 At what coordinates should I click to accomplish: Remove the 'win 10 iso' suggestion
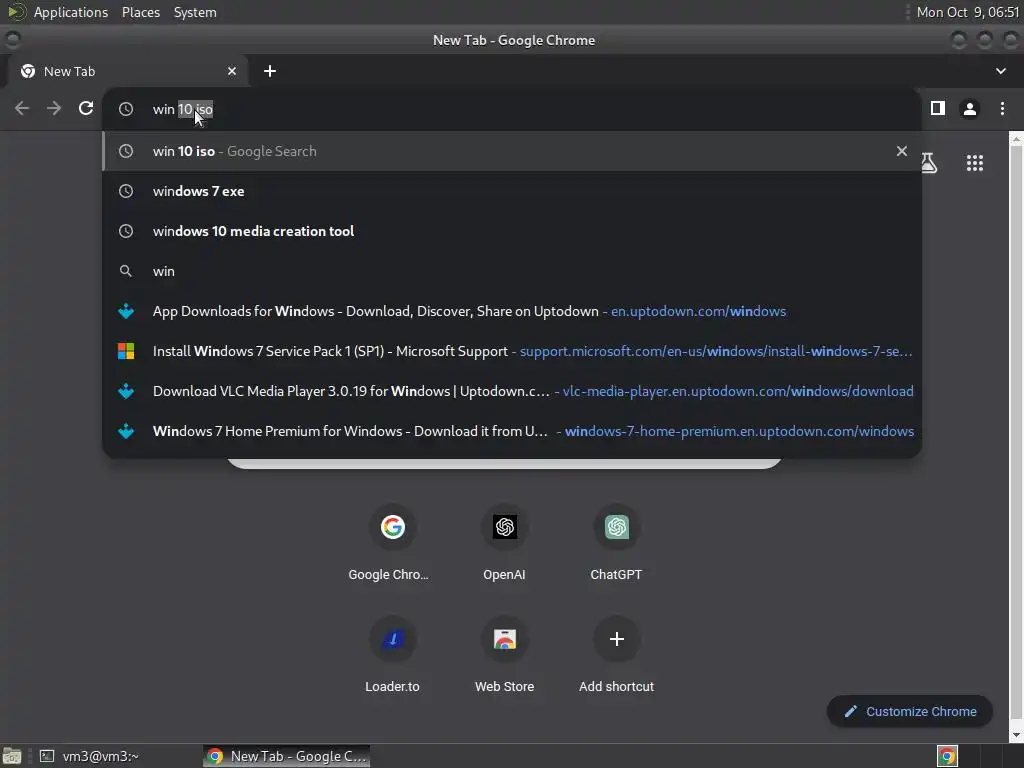click(x=901, y=151)
